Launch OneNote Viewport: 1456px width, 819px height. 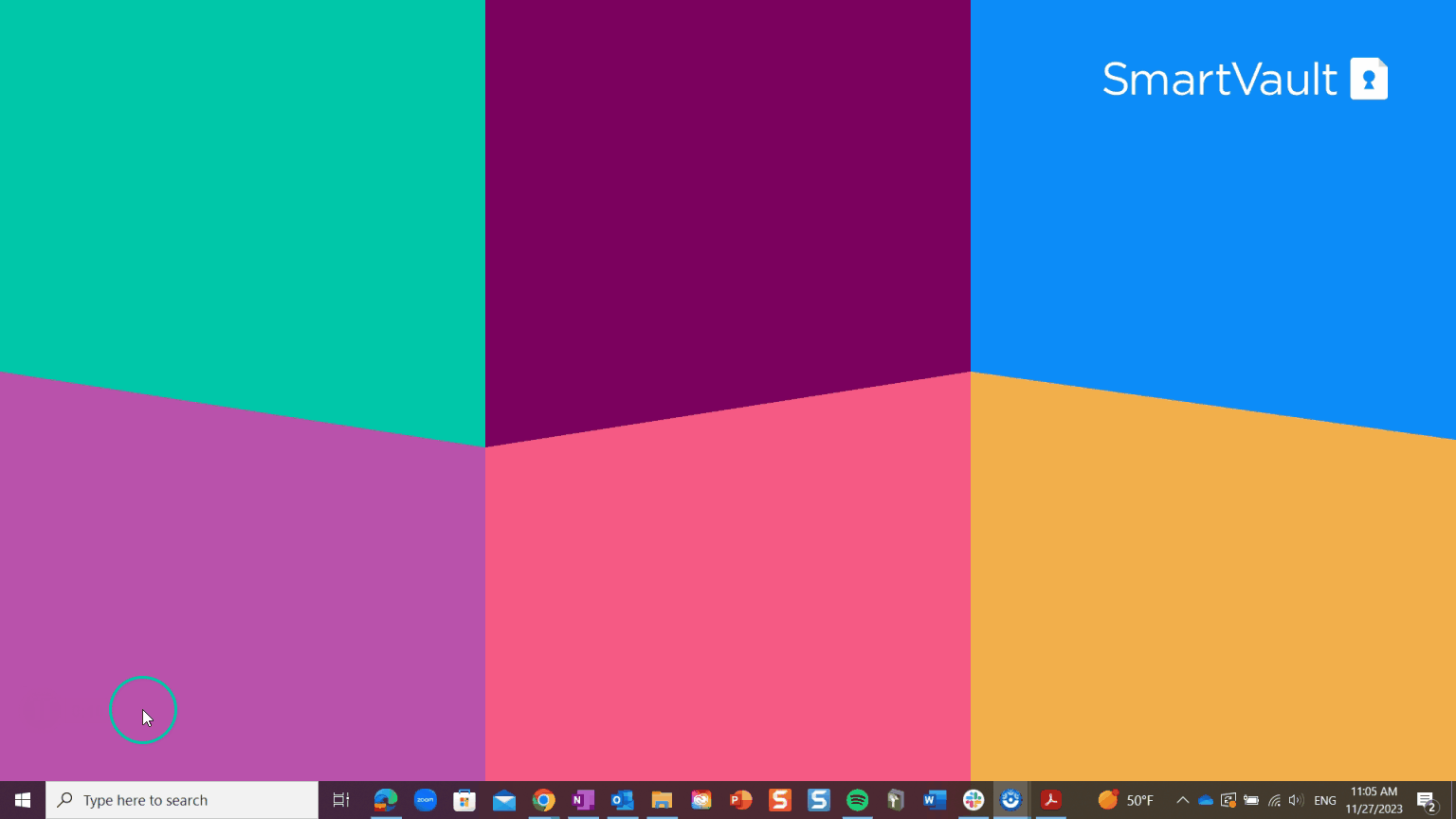pyautogui.click(x=583, y=800)
